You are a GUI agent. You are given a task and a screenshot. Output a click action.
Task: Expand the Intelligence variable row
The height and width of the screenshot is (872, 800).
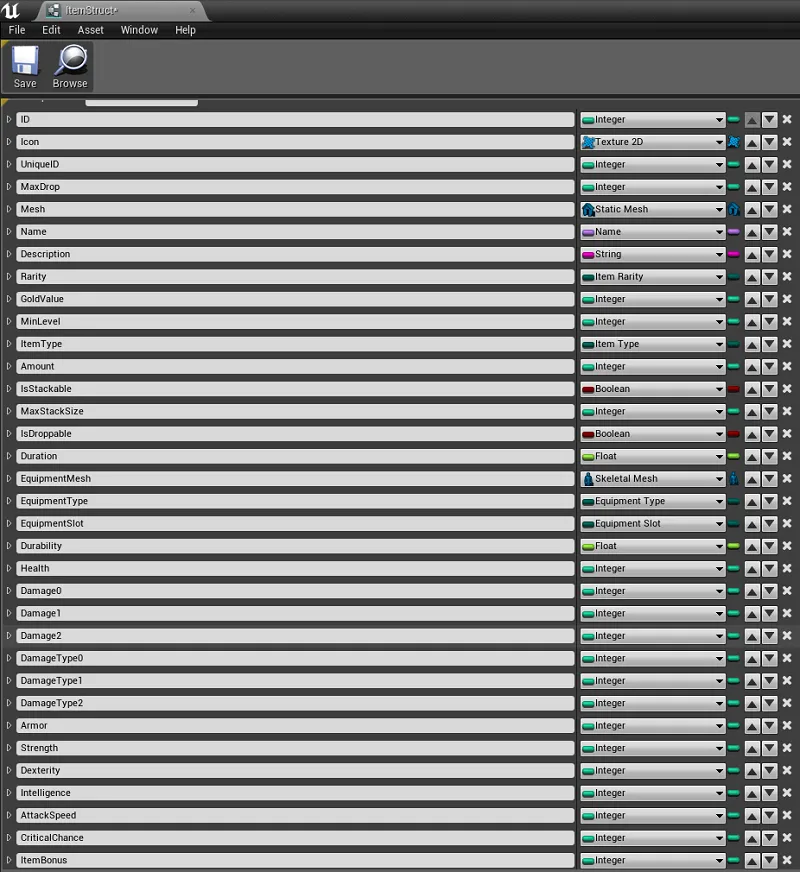tap(9, 793)
